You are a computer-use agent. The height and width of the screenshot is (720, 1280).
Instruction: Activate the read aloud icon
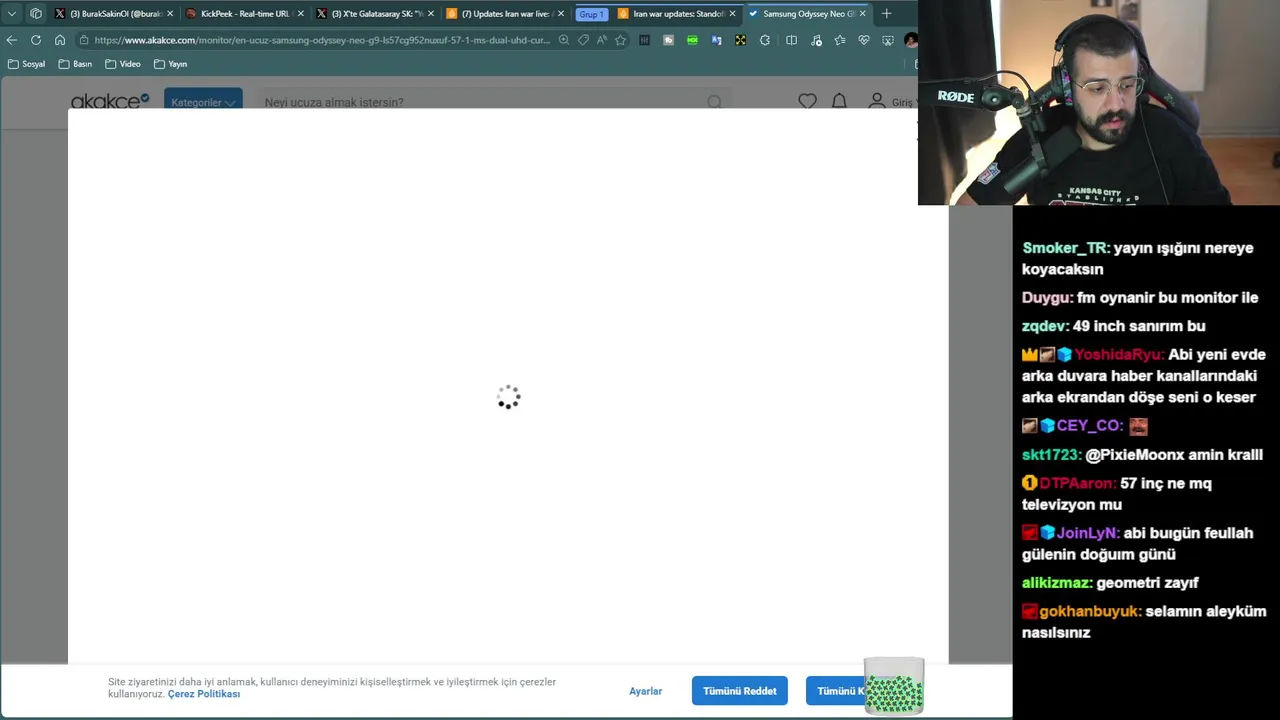click(x=601, y=40)
